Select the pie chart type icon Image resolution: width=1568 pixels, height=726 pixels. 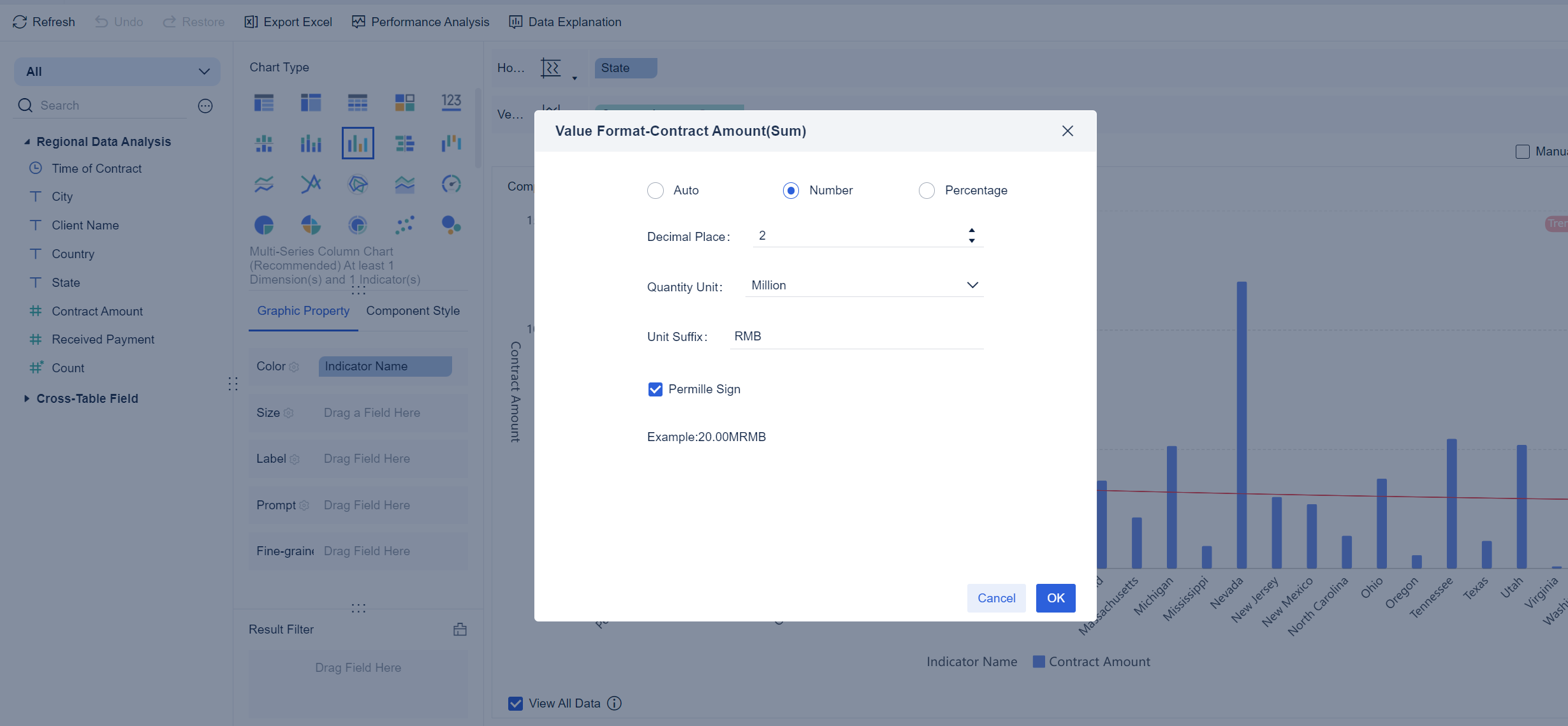pos(264,225)
